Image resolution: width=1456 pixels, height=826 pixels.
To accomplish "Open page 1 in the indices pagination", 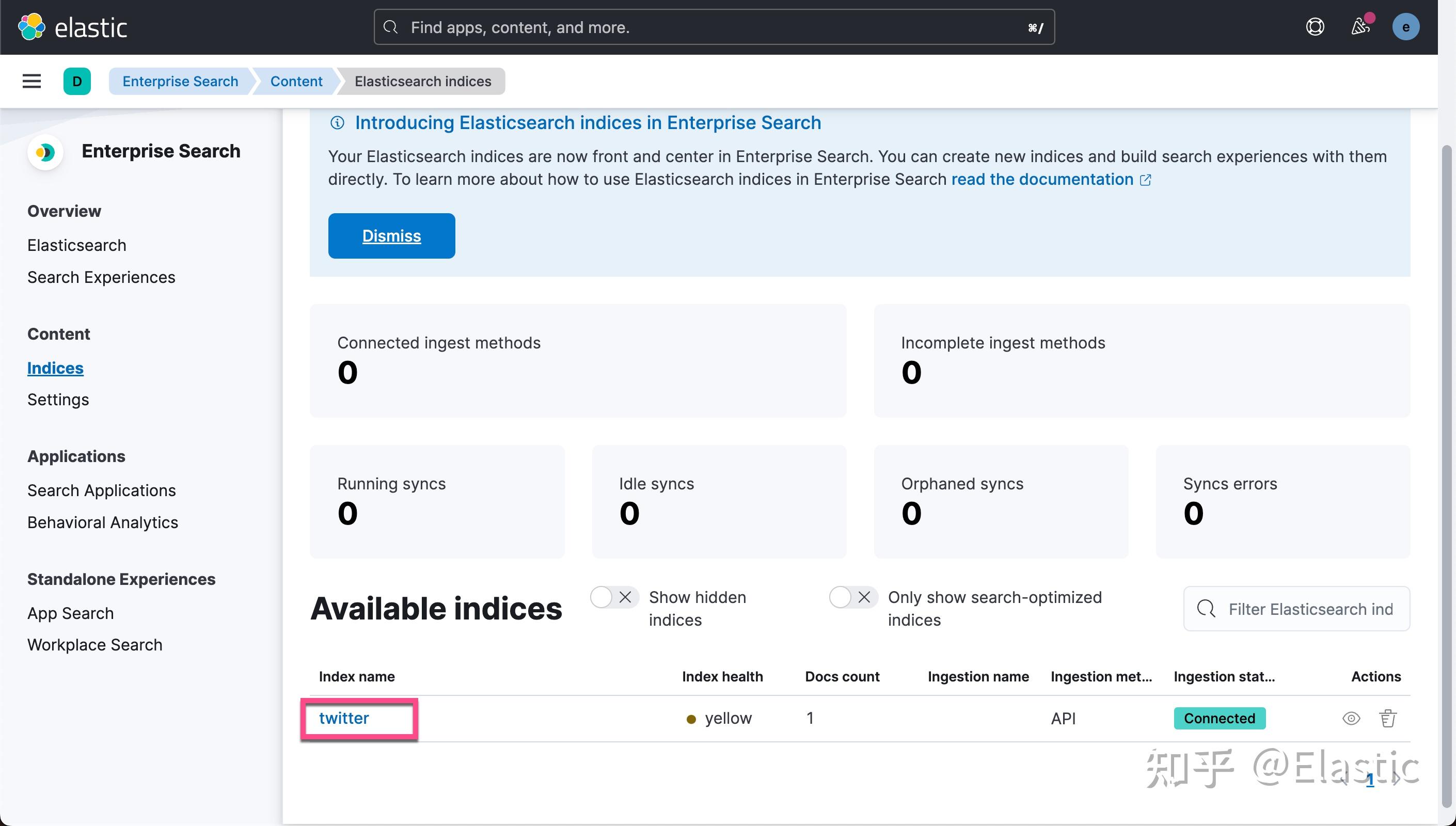I will coord(1371,780).
